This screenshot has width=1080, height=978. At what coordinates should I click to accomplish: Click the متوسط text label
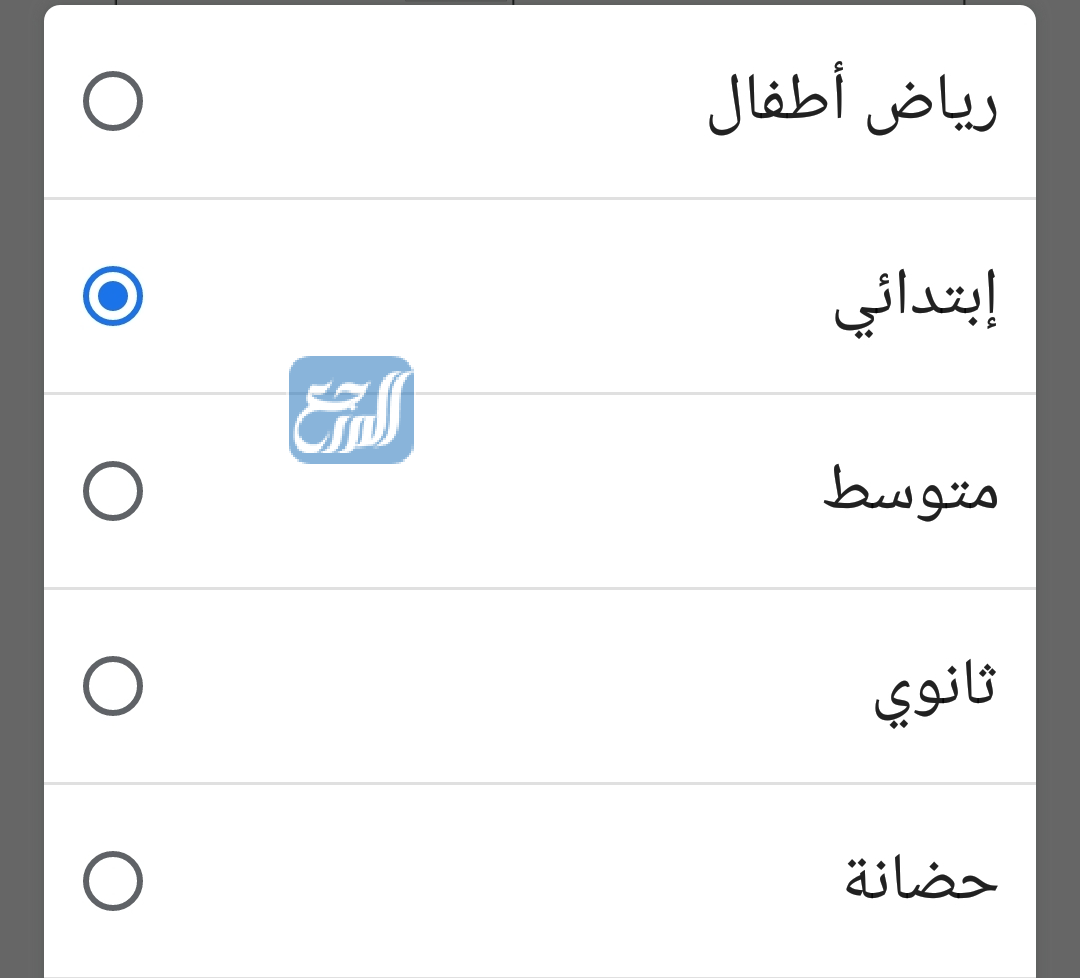[x=908, y=491]
